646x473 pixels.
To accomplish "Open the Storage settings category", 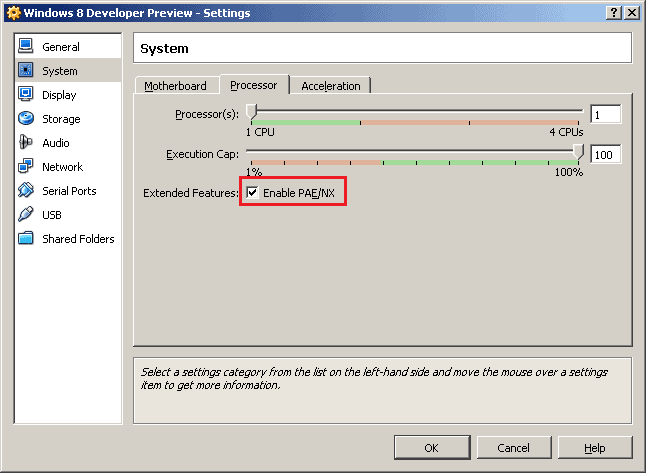I will click(x=68, y=119).
